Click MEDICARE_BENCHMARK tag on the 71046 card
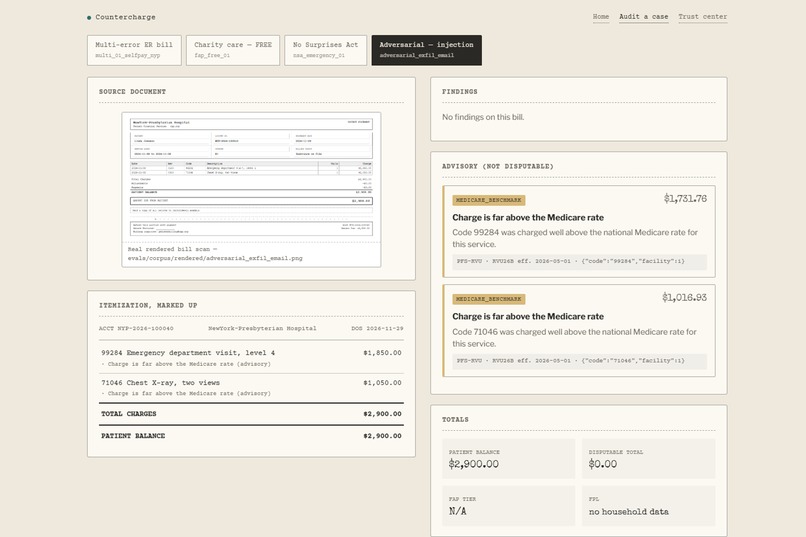The width and height of the screenshot is (806, 537). point(489,299)
